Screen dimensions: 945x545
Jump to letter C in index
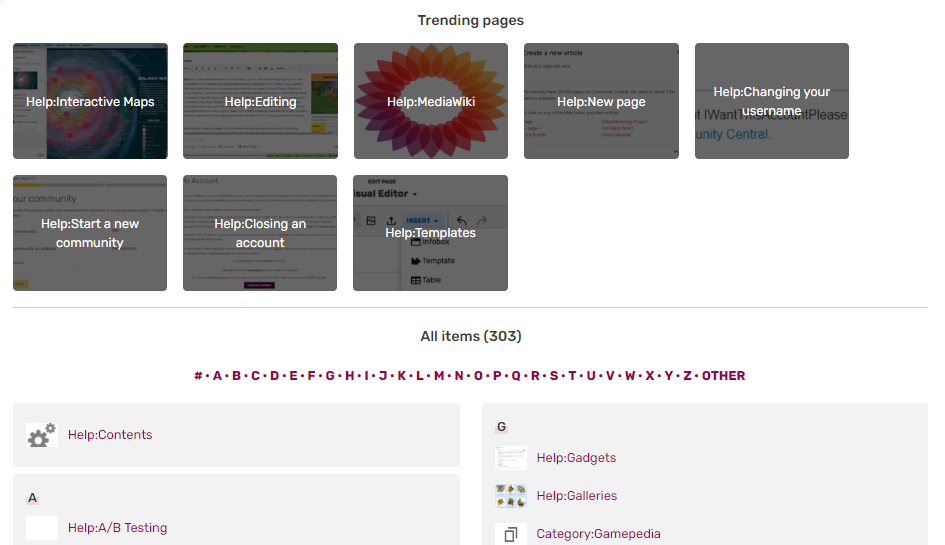pos(256,376)
